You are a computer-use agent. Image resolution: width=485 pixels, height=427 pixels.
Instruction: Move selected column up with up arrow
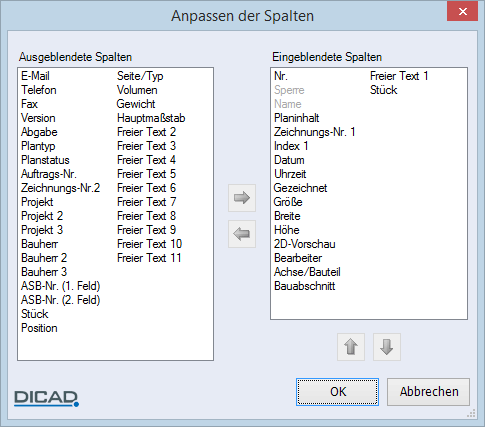coord(351,347)
